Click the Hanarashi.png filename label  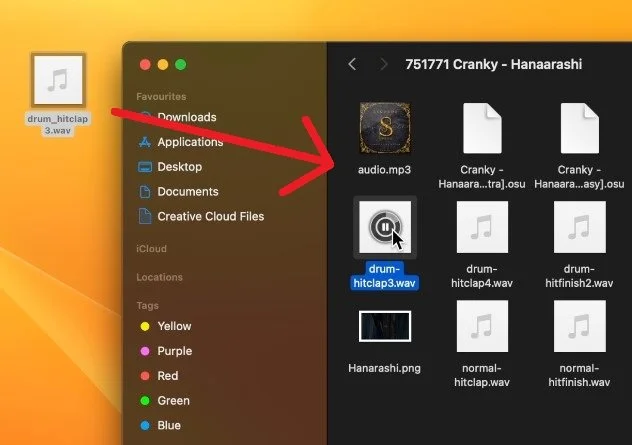point(384,368)
